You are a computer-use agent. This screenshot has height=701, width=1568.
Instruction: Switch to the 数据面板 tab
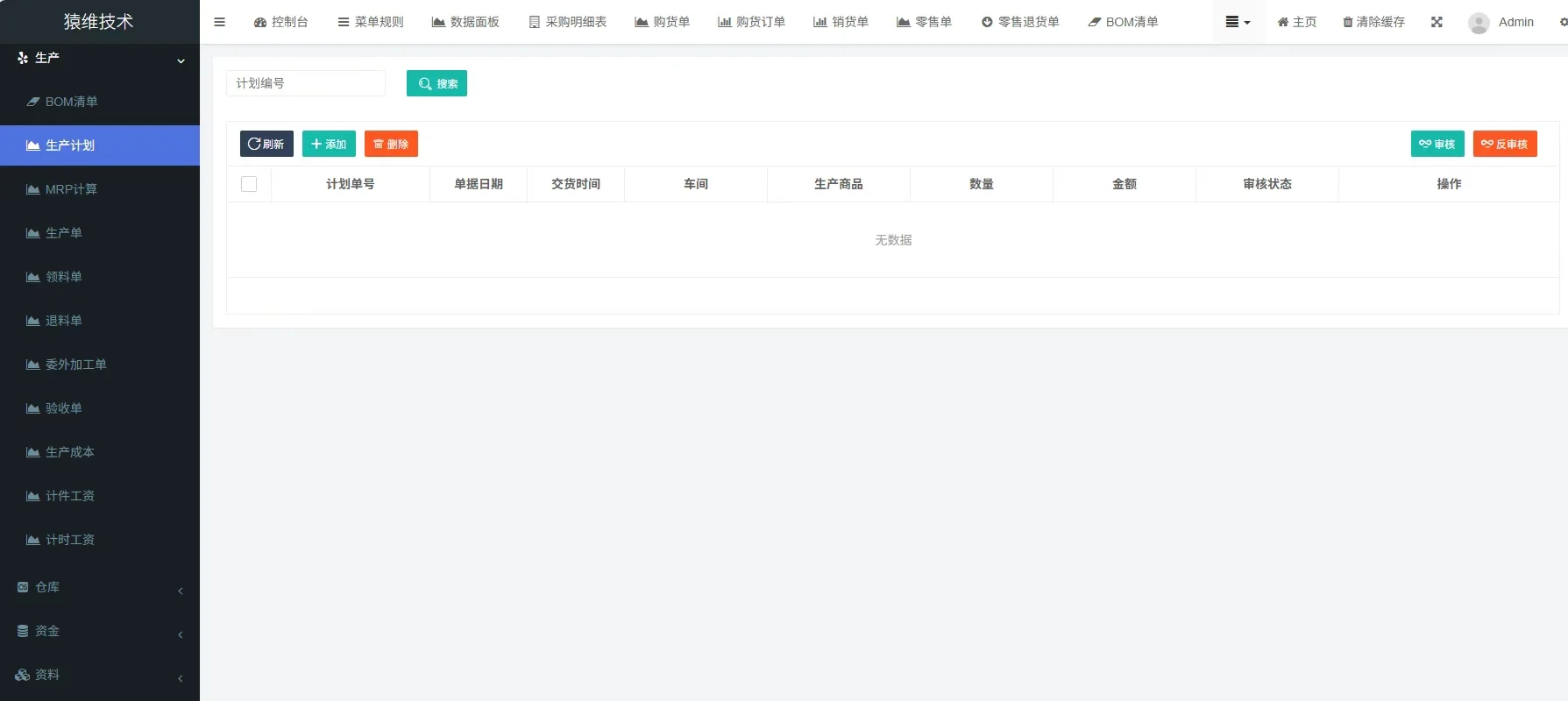465,22
